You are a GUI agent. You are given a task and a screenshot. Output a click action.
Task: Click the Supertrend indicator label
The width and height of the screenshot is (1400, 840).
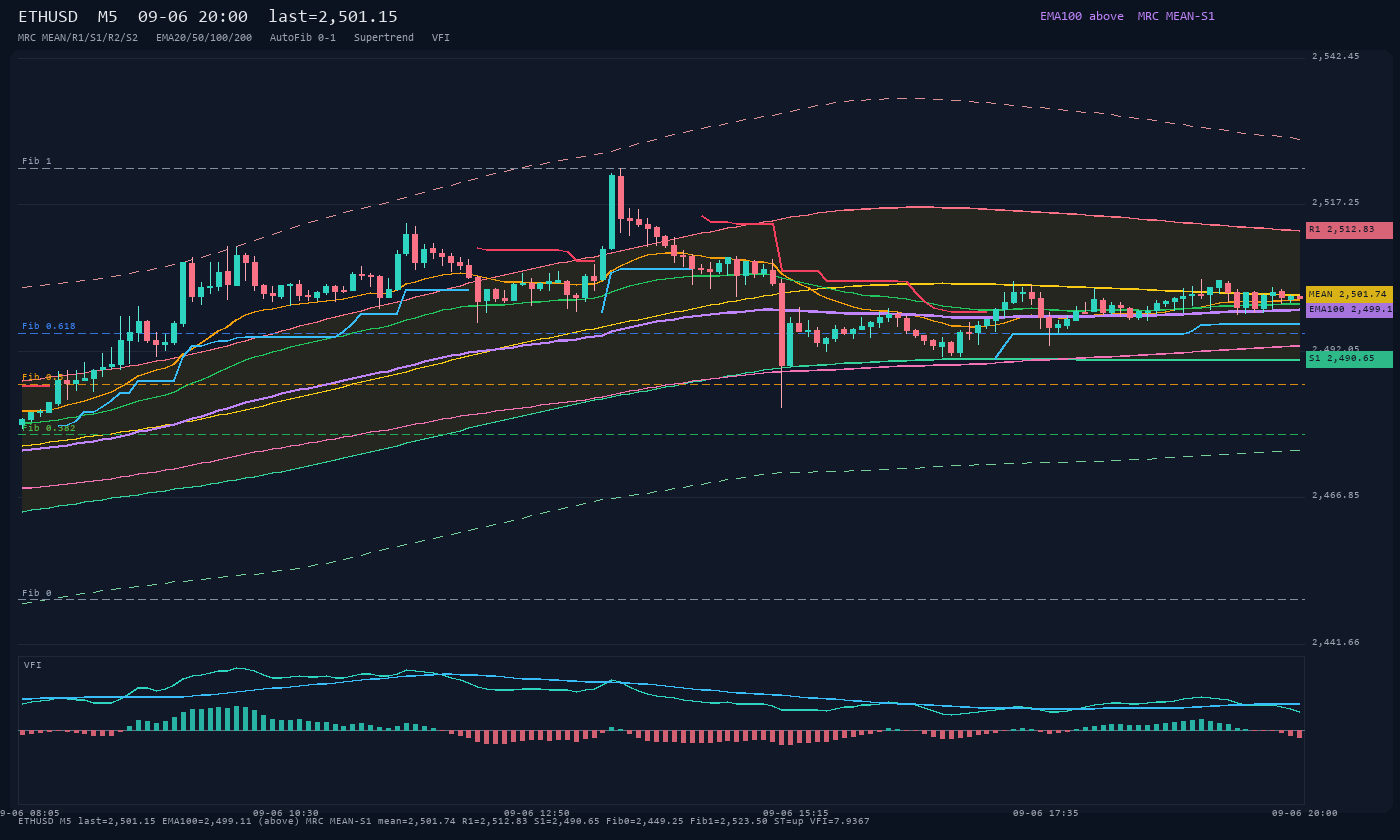pos(384,37)
